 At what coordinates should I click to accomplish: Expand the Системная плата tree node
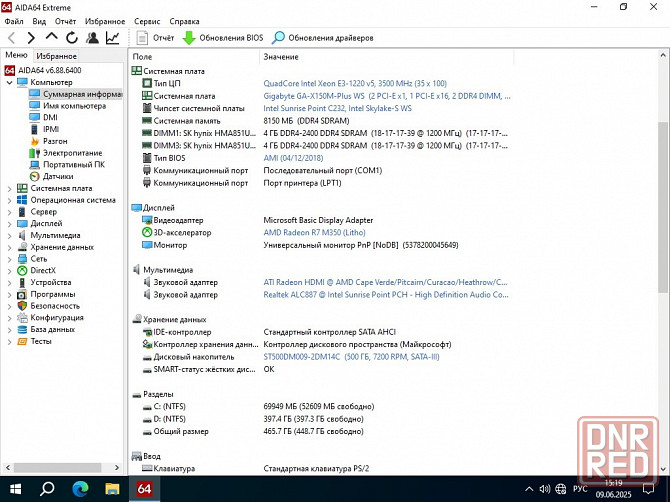pos(9,188)
